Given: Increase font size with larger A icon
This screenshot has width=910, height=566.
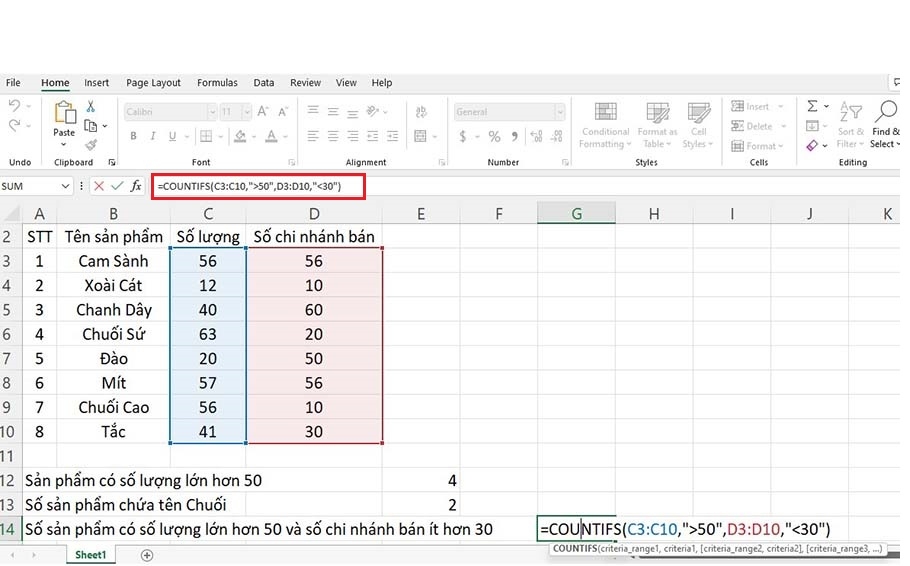Looking at the screenshot, I should (x=263, y=111).
